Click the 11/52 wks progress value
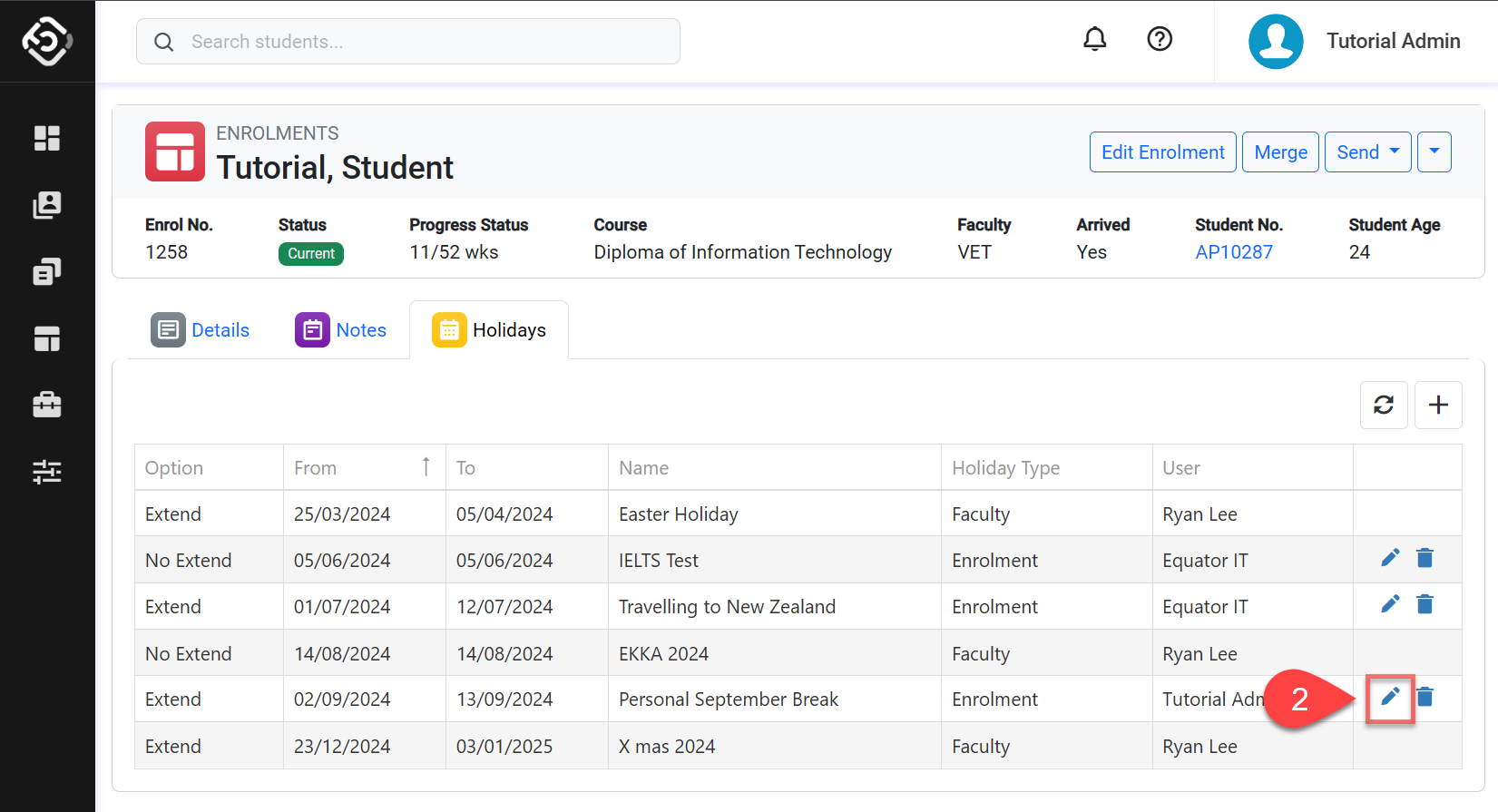Screen dimensions: 1498x812 point(454,252)
